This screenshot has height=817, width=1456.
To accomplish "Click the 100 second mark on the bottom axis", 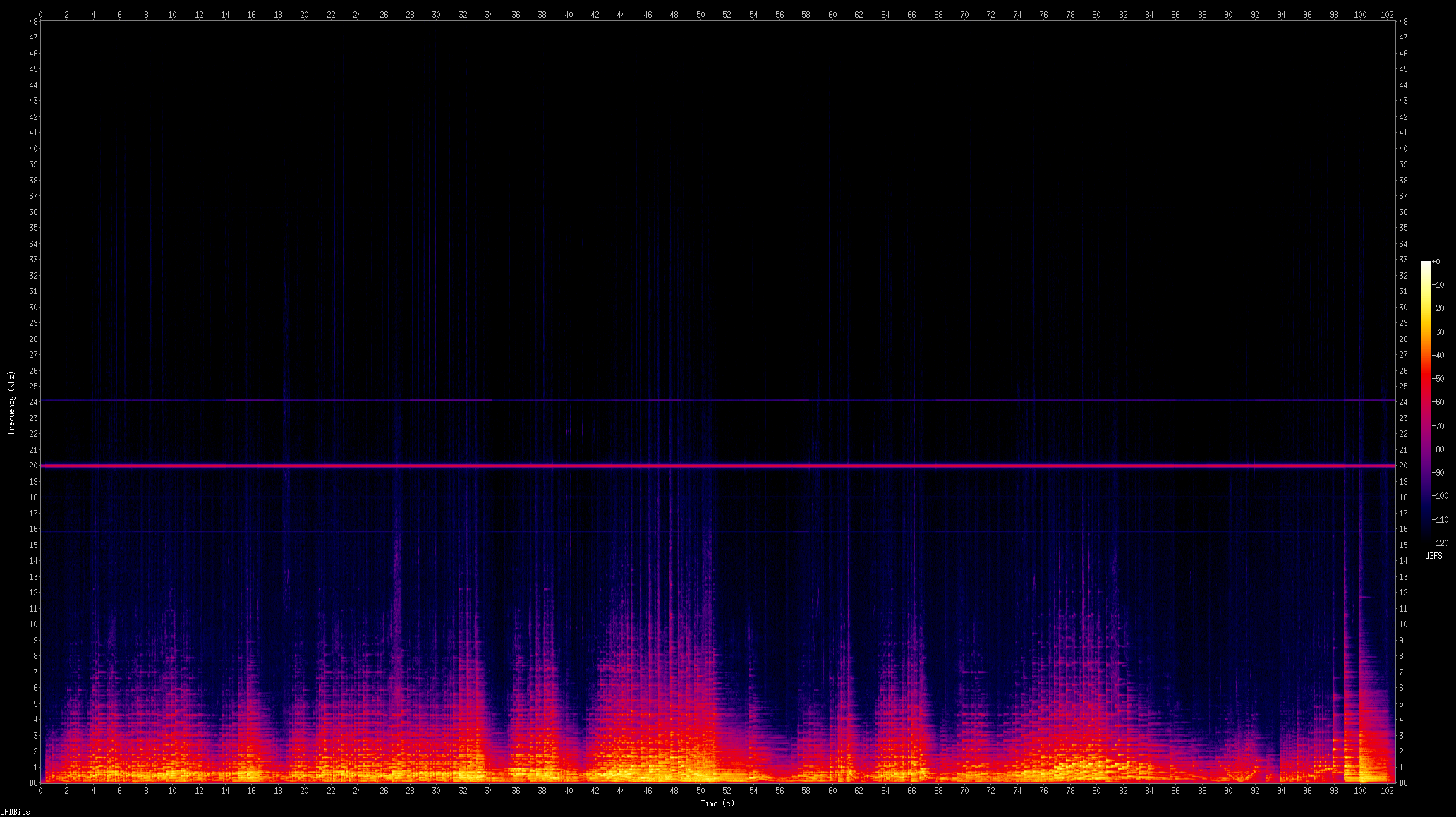I will point(1360,791).
